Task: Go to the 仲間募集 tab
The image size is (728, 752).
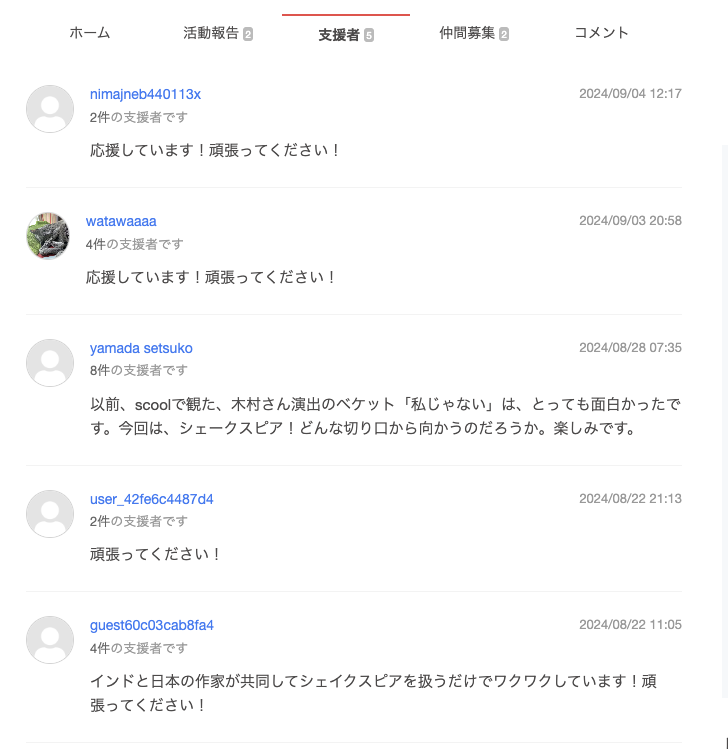Action: point(467,33)
